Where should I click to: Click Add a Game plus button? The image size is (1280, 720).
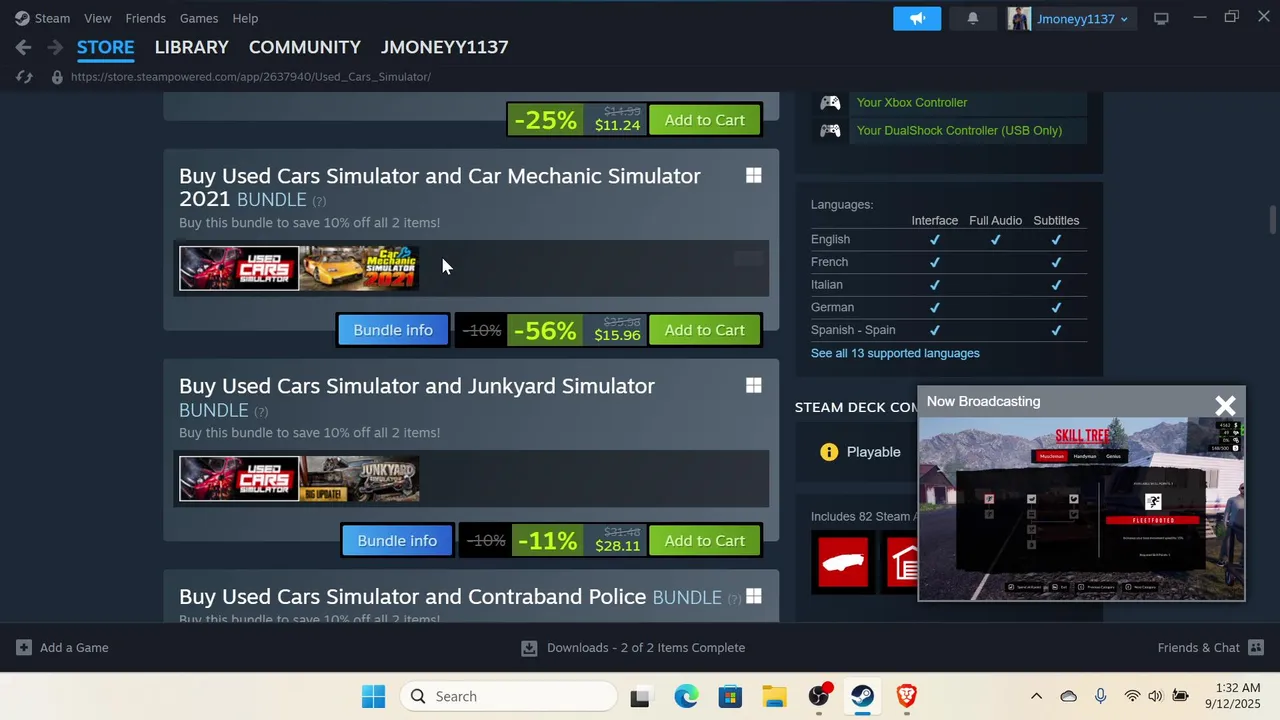[24, 647]
